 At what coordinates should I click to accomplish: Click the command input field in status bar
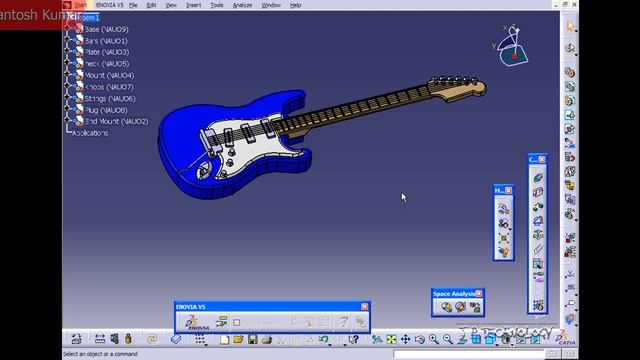pyautogui.click(x=469, y=354)
